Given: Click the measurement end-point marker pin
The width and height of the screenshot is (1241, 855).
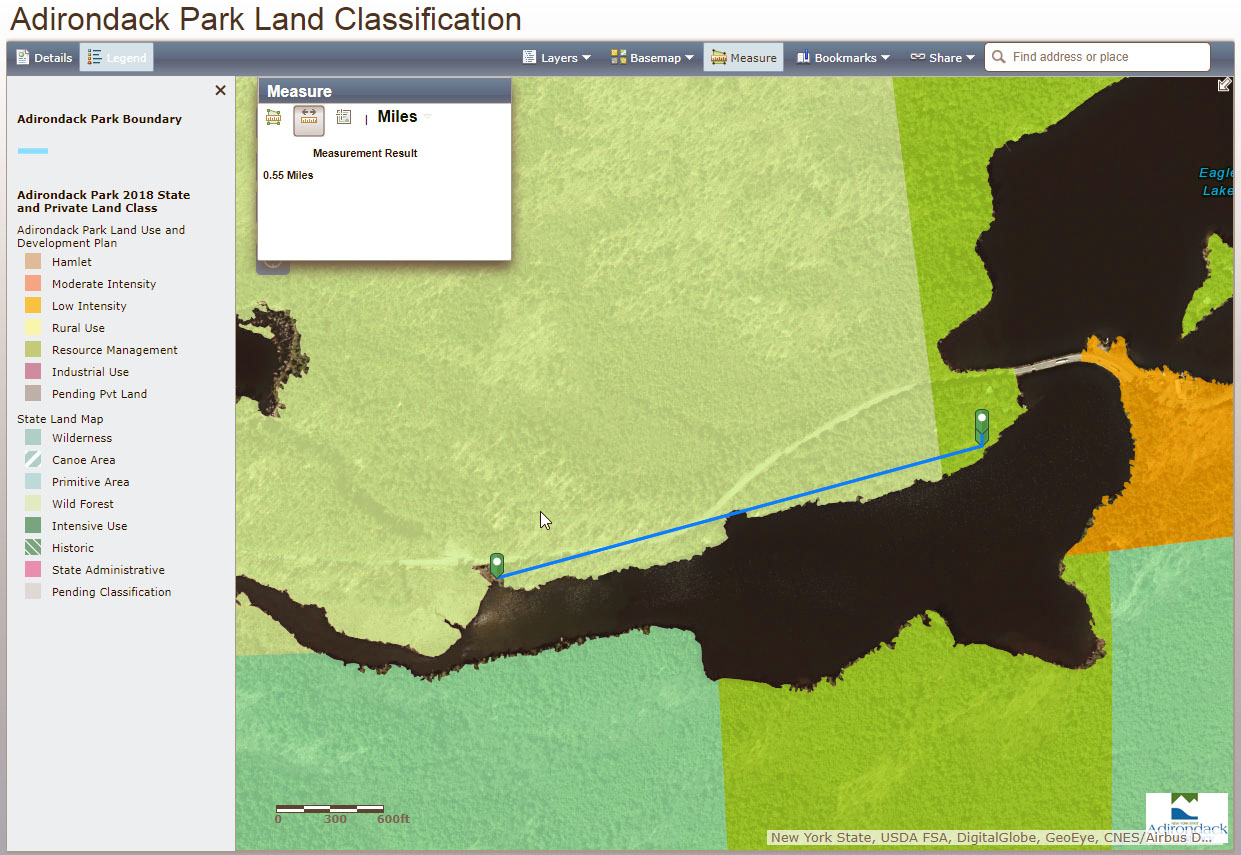Looking at the screenshot, I should click(982, 425).
